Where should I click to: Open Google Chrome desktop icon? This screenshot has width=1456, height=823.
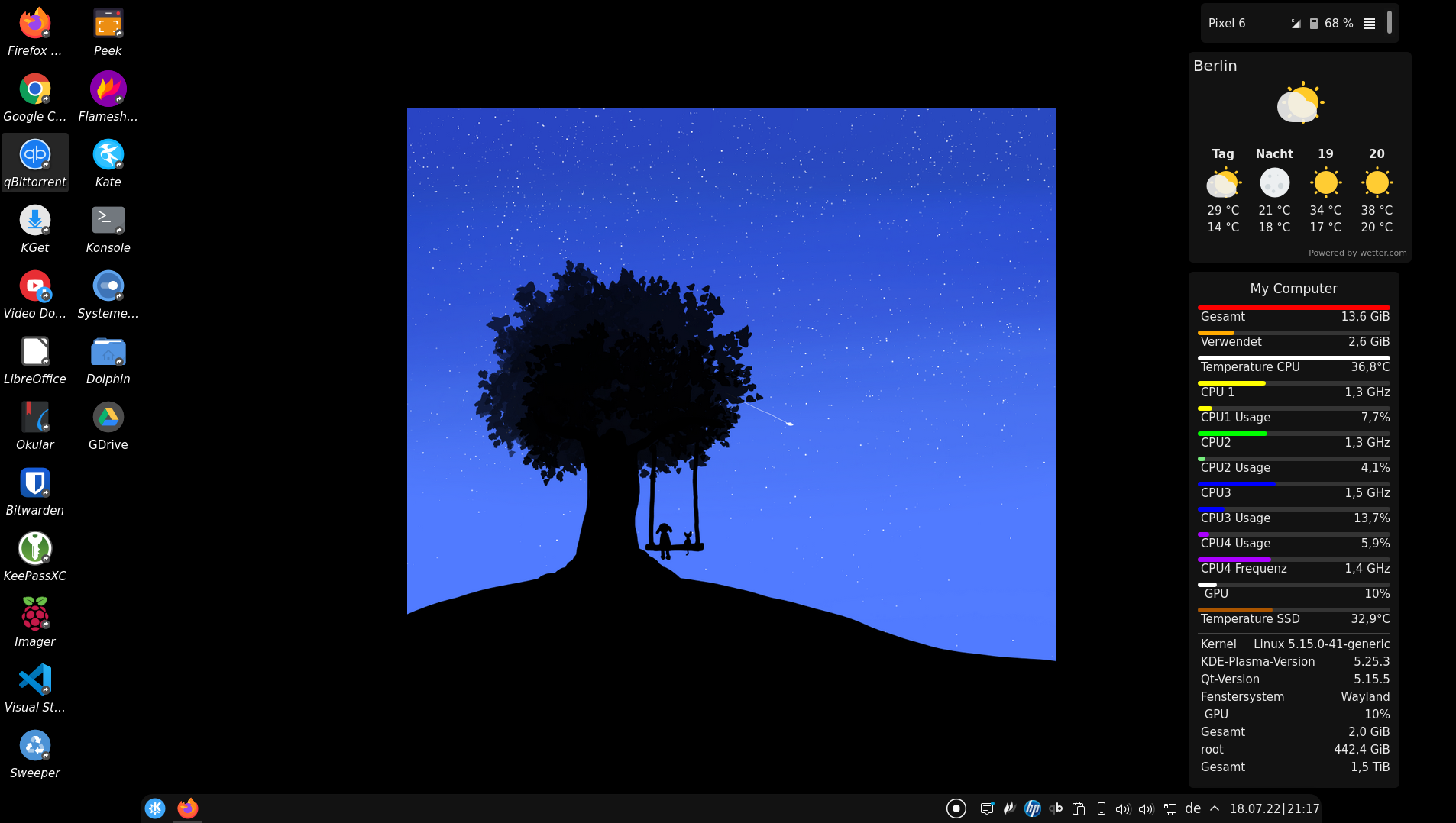34,98
